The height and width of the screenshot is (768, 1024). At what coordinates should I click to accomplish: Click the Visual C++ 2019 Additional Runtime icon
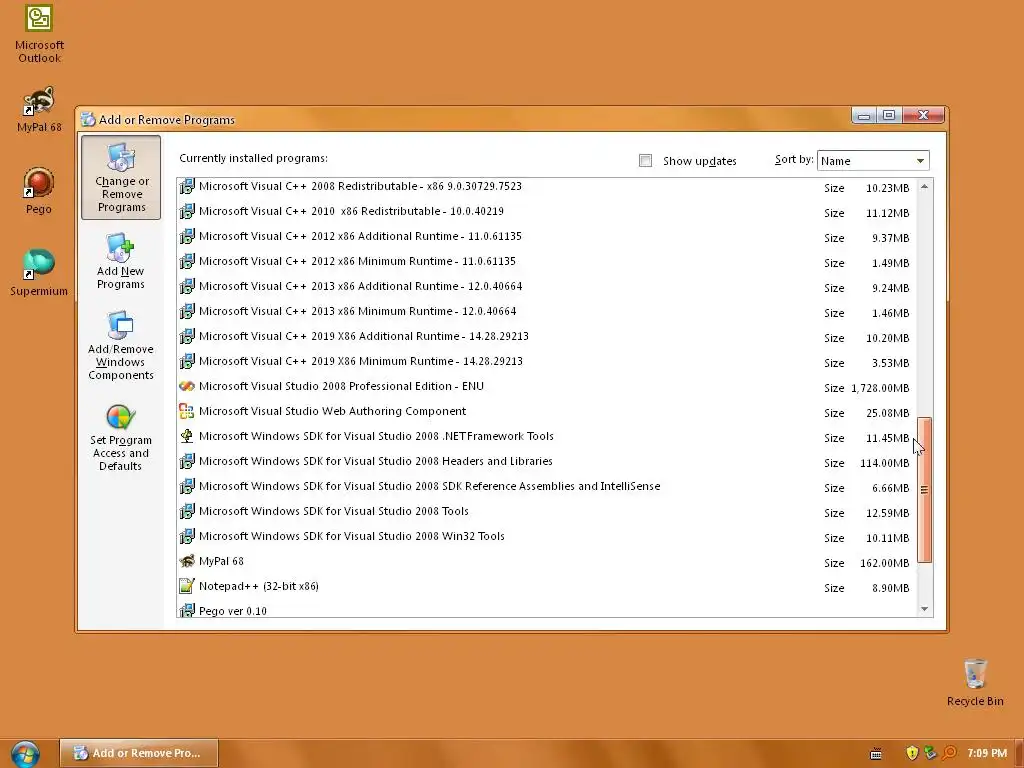[x=187, y=336]
